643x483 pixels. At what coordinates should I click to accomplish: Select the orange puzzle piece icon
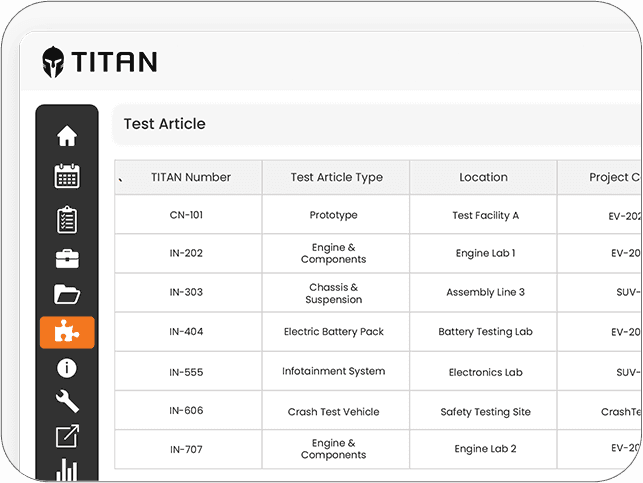67,332
